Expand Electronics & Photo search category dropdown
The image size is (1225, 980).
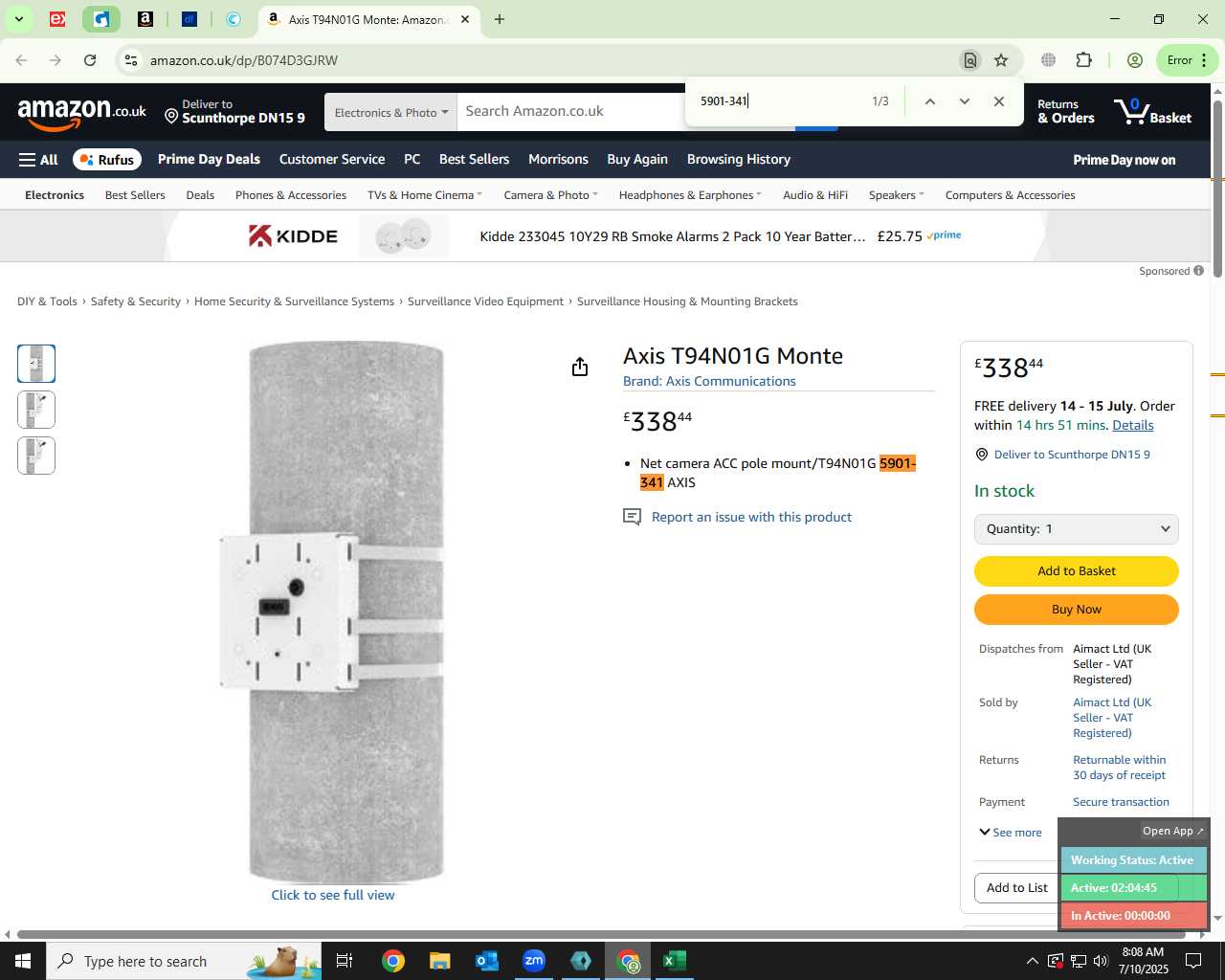click(x=390, y=112)
